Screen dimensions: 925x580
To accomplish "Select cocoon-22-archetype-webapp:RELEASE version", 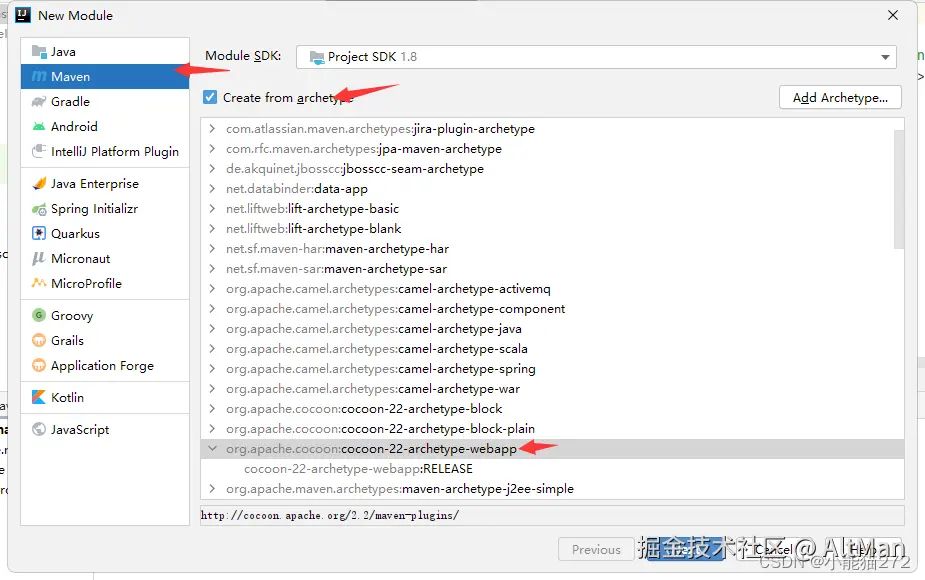I will point(552,468).
